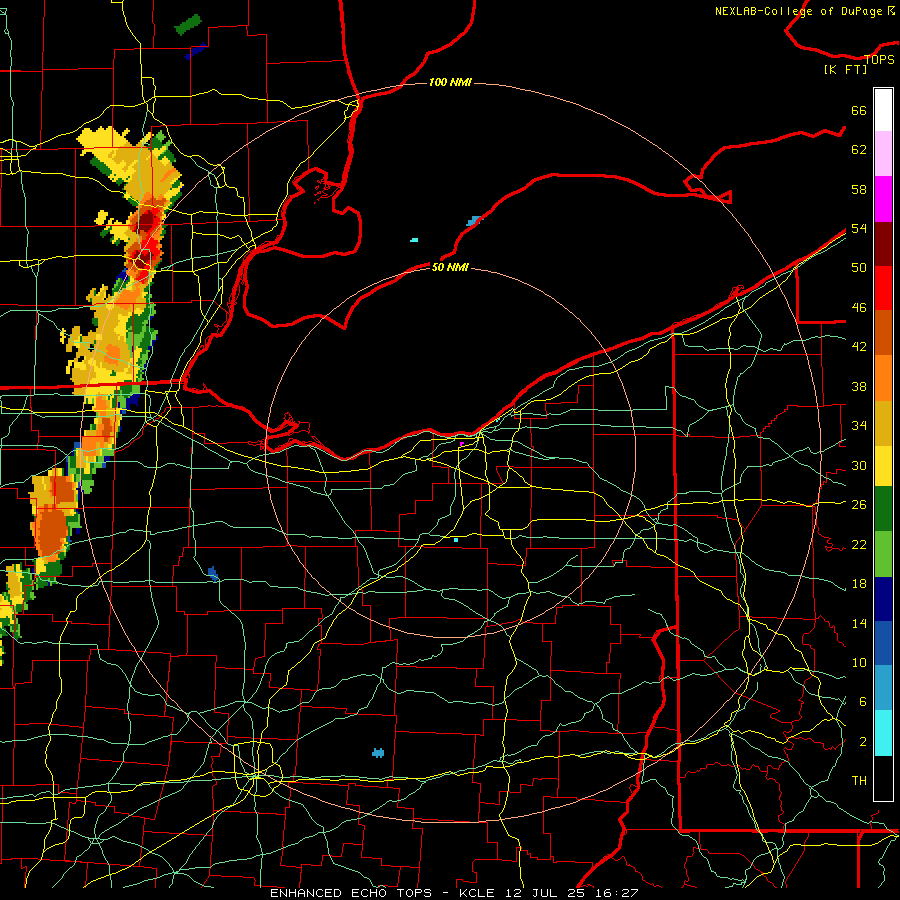Click the dark orange 46 kft legend swatch
Viewport: 900px width, 900px height.
(x=883, y=333)
